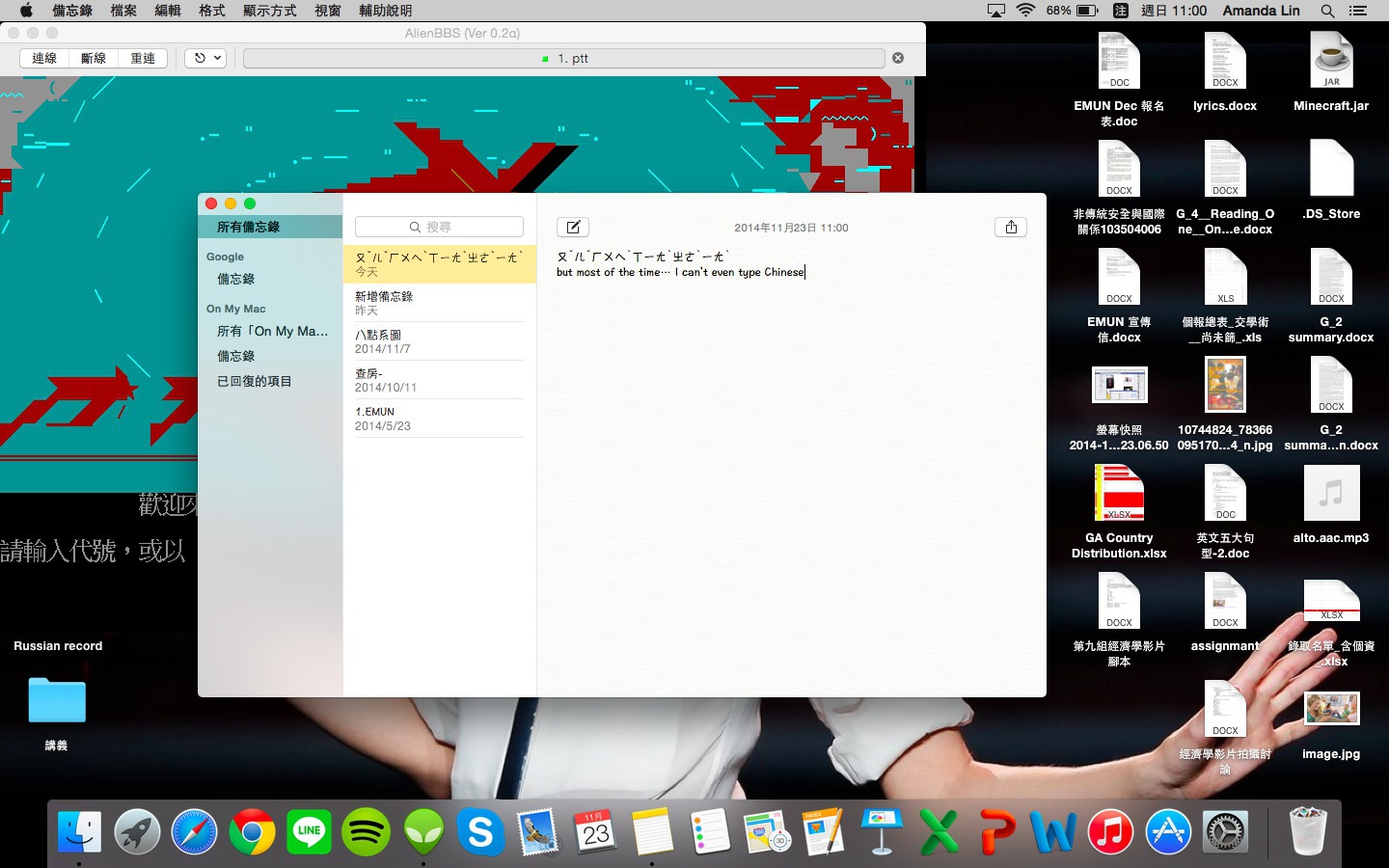Image resolution: width=1389 pixels, height=868 pixels.
Task: Click the 搜尋 search field in Notes
Action: pyautogui.click(x=439, y=227)
